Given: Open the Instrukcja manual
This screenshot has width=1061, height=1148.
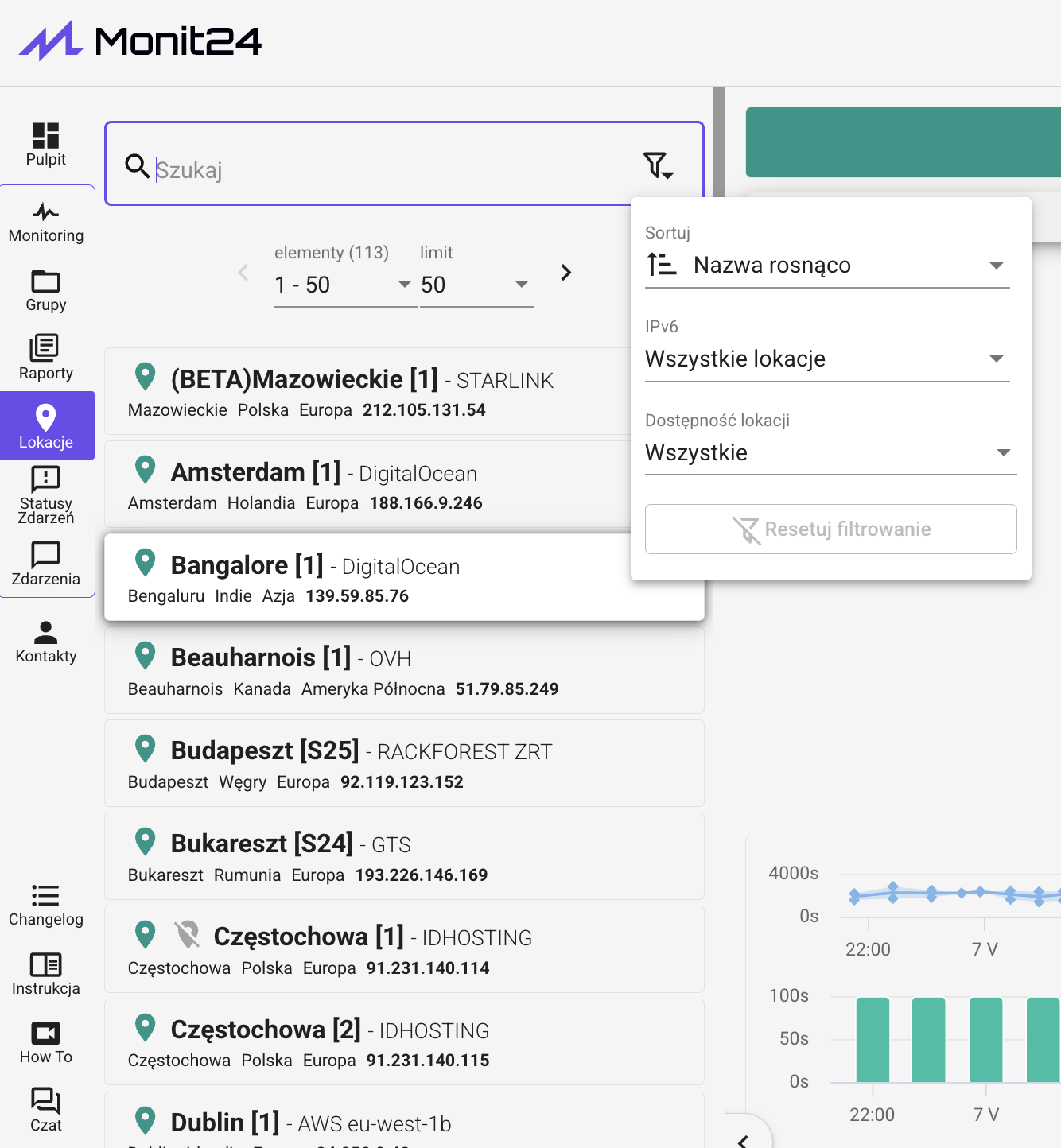Looking at the screenshot, I should (x=46, y=974).
